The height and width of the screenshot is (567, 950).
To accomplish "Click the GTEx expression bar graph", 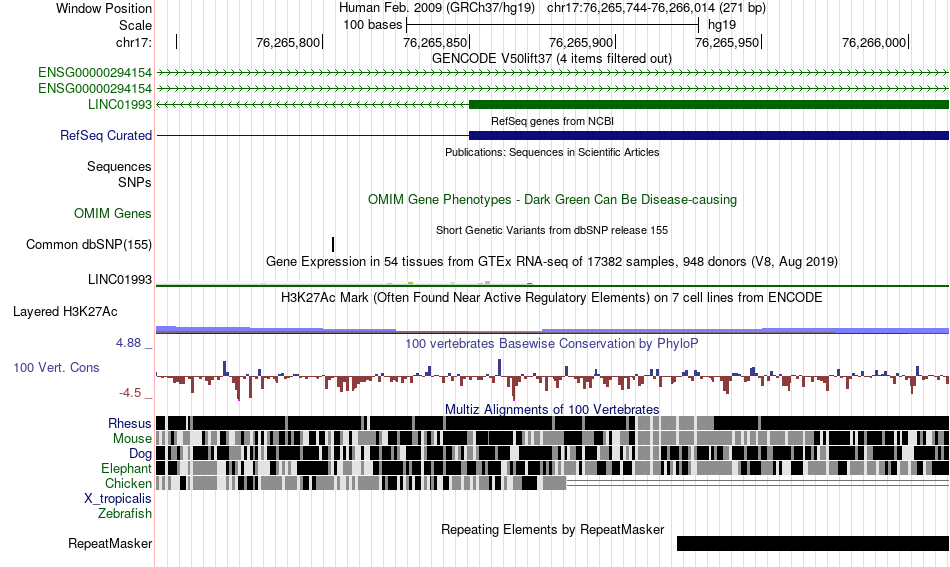I will [553, 284].
